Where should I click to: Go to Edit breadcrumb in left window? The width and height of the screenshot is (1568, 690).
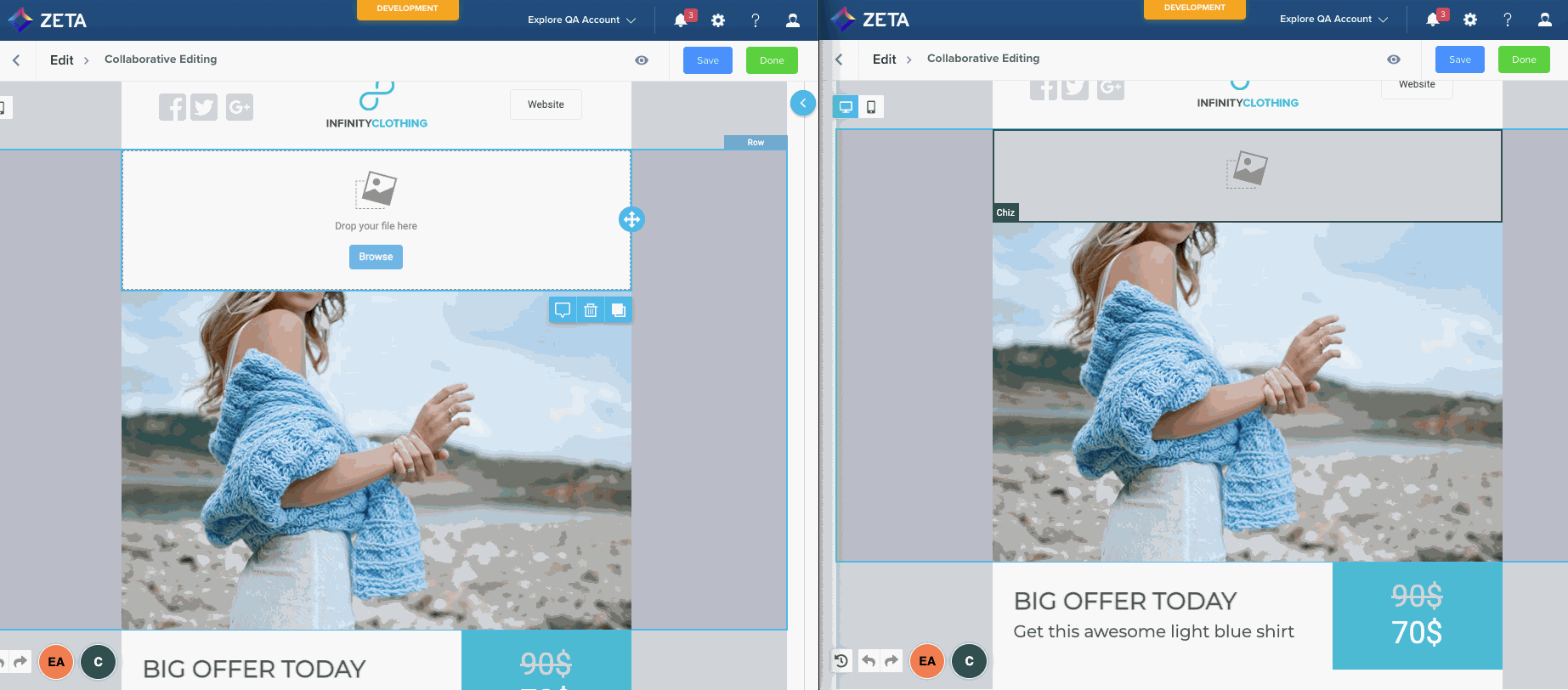click(61, 60)
